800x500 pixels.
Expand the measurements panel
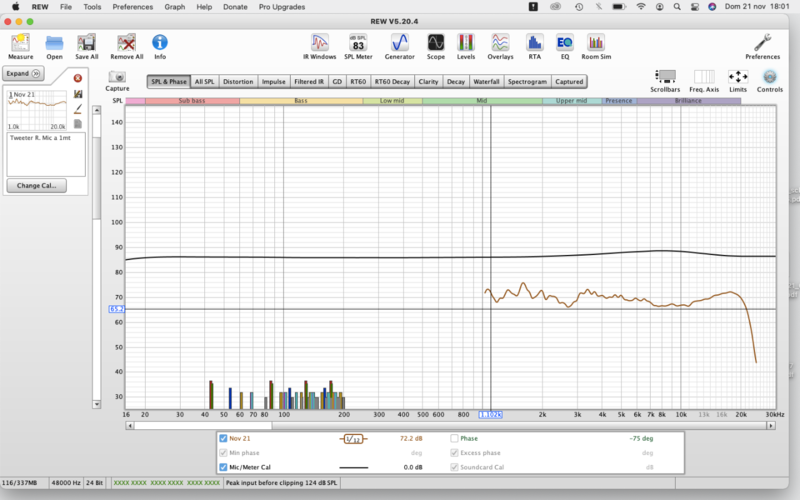(23, 73)
